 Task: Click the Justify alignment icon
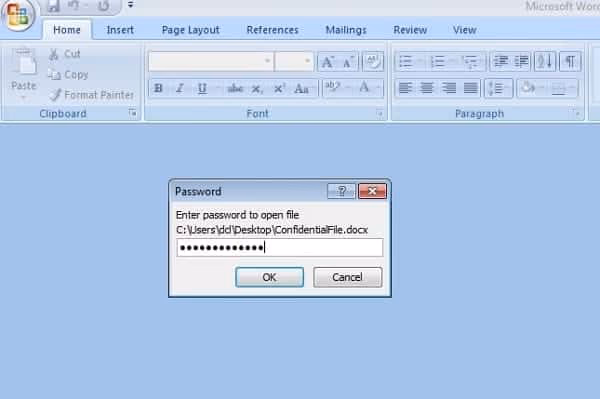tap(471, 88)
